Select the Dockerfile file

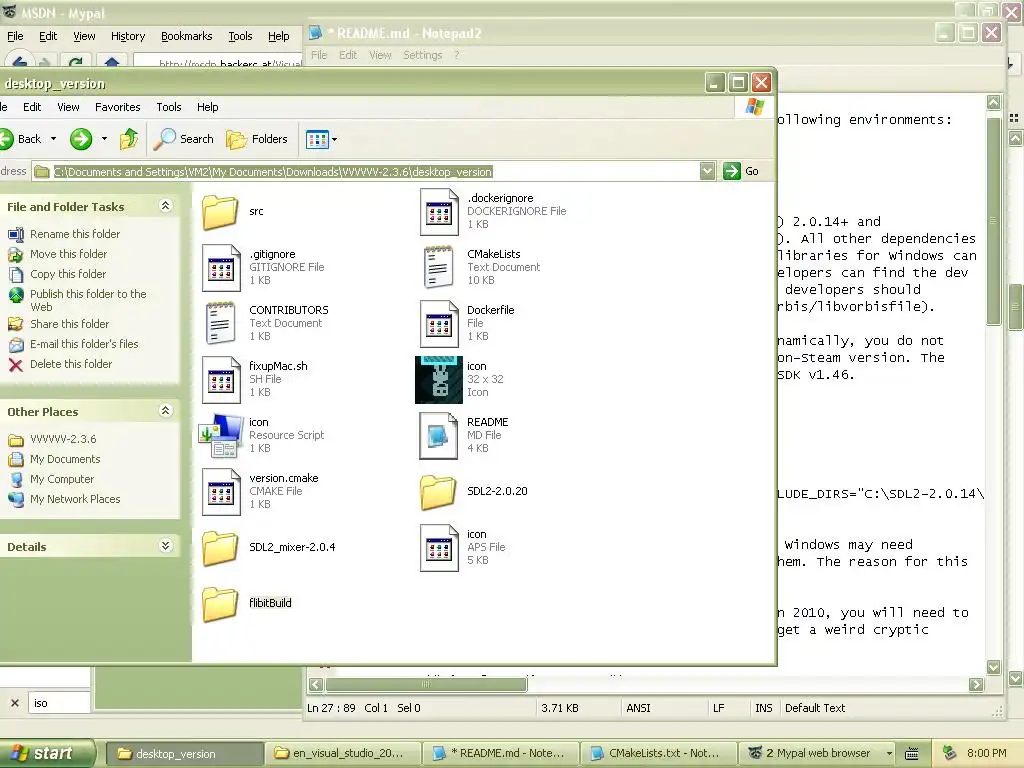439,323
